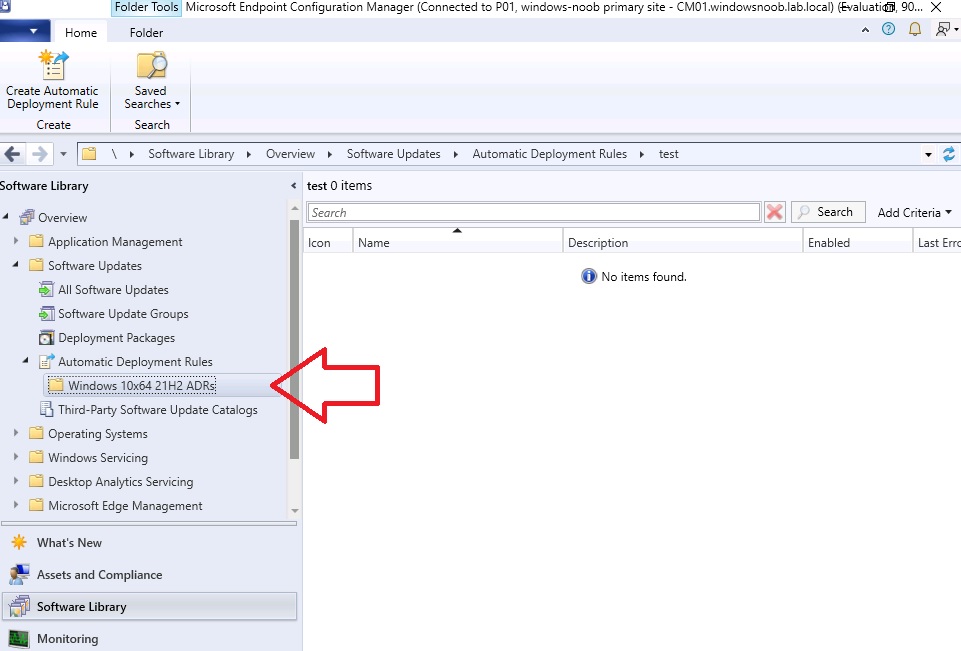Open help via the question mark icon
The height and width of the screenshot is (651, 961).
pyautogui.click(x=888, y=29)
